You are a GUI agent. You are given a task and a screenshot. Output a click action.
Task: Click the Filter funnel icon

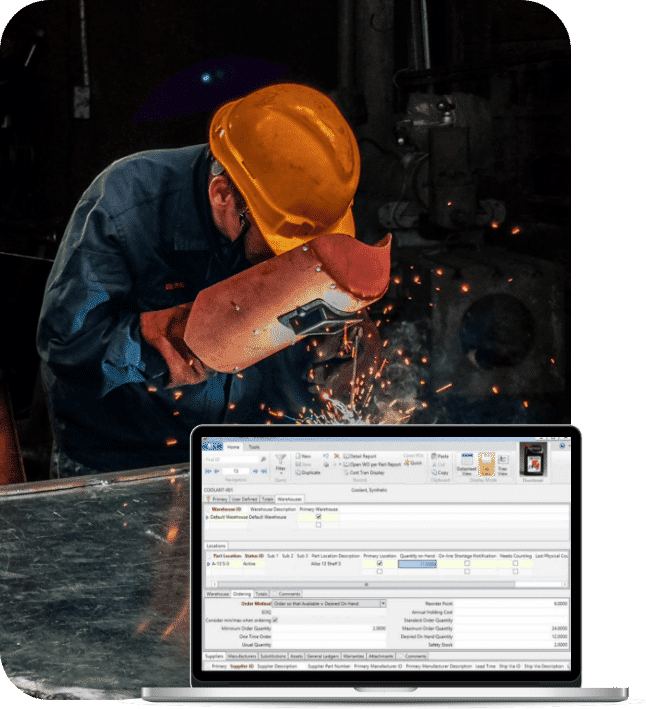pos(281,460)
